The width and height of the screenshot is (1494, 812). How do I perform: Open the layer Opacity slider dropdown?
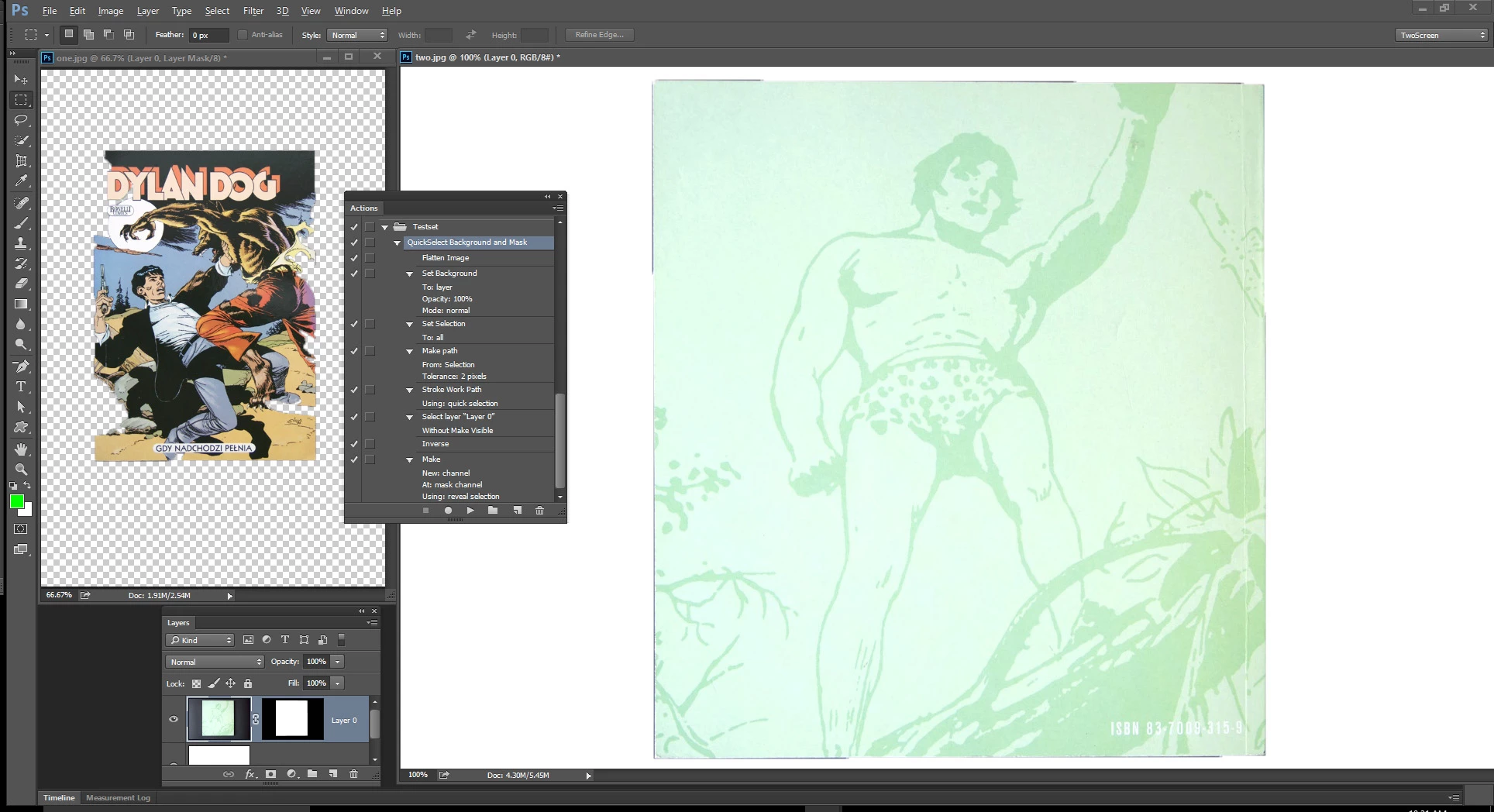point(337,662)
